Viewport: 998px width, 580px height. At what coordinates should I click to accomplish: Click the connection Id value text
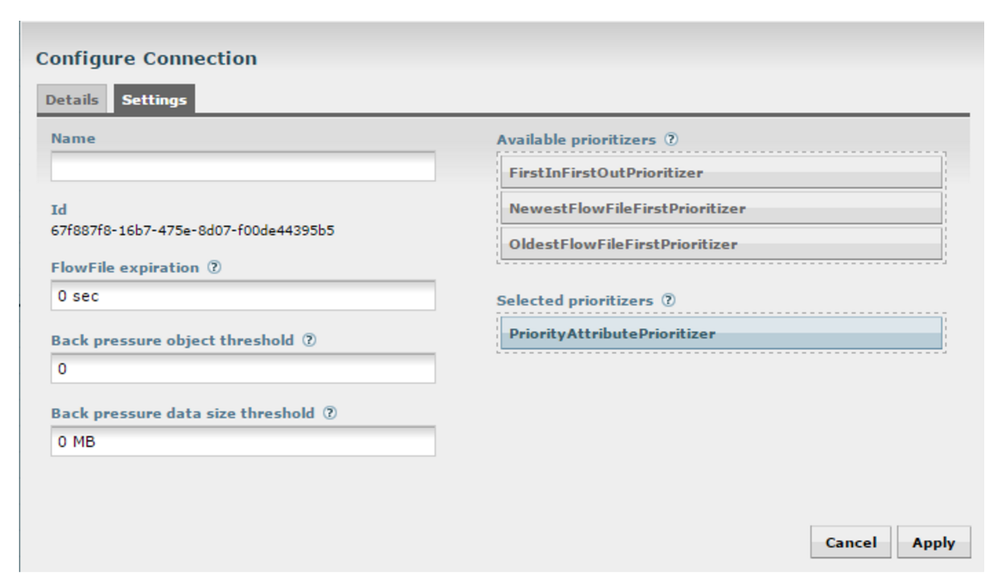pos(193,231)
